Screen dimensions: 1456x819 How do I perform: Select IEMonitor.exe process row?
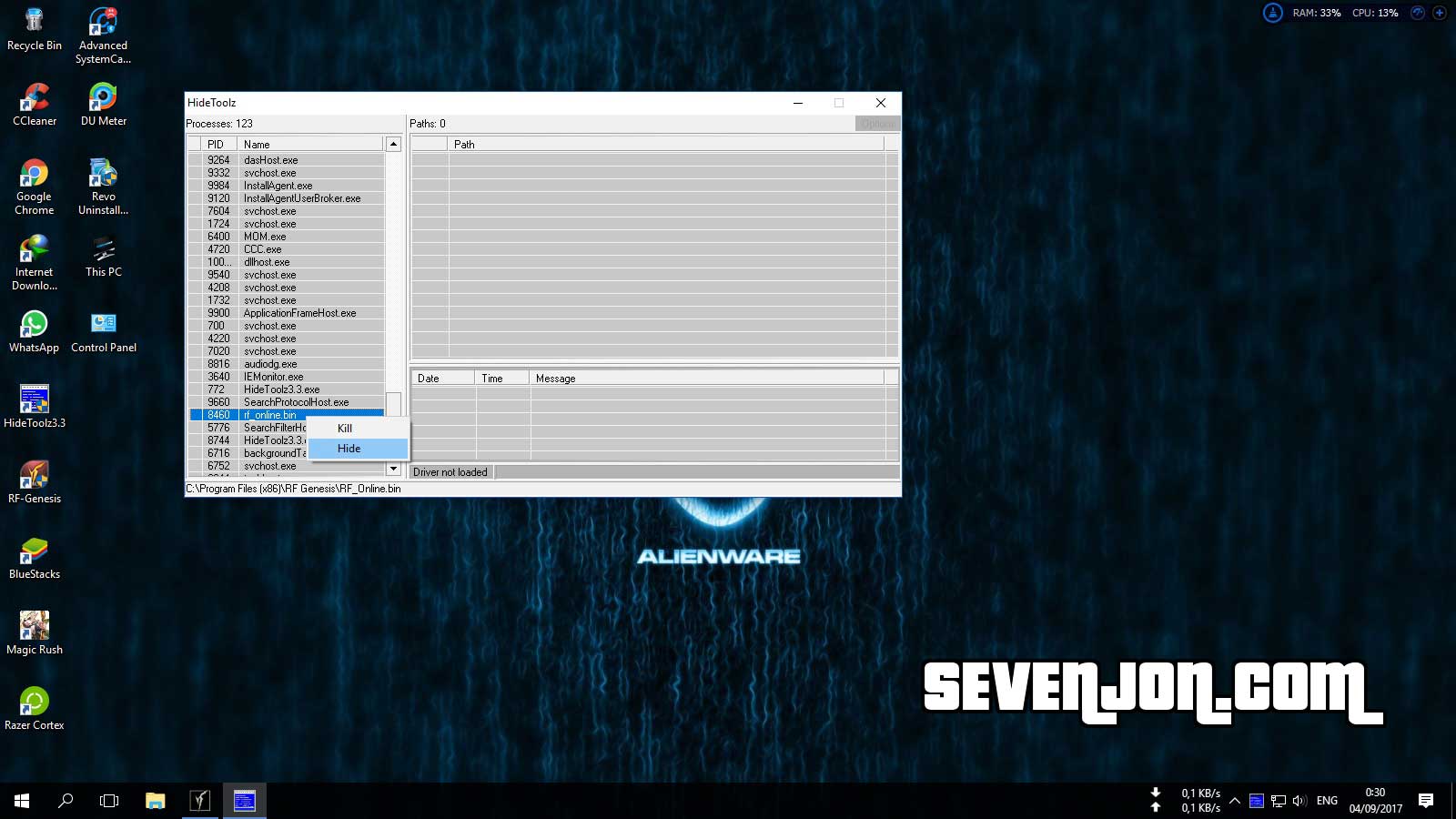click(x=287, y=377)
